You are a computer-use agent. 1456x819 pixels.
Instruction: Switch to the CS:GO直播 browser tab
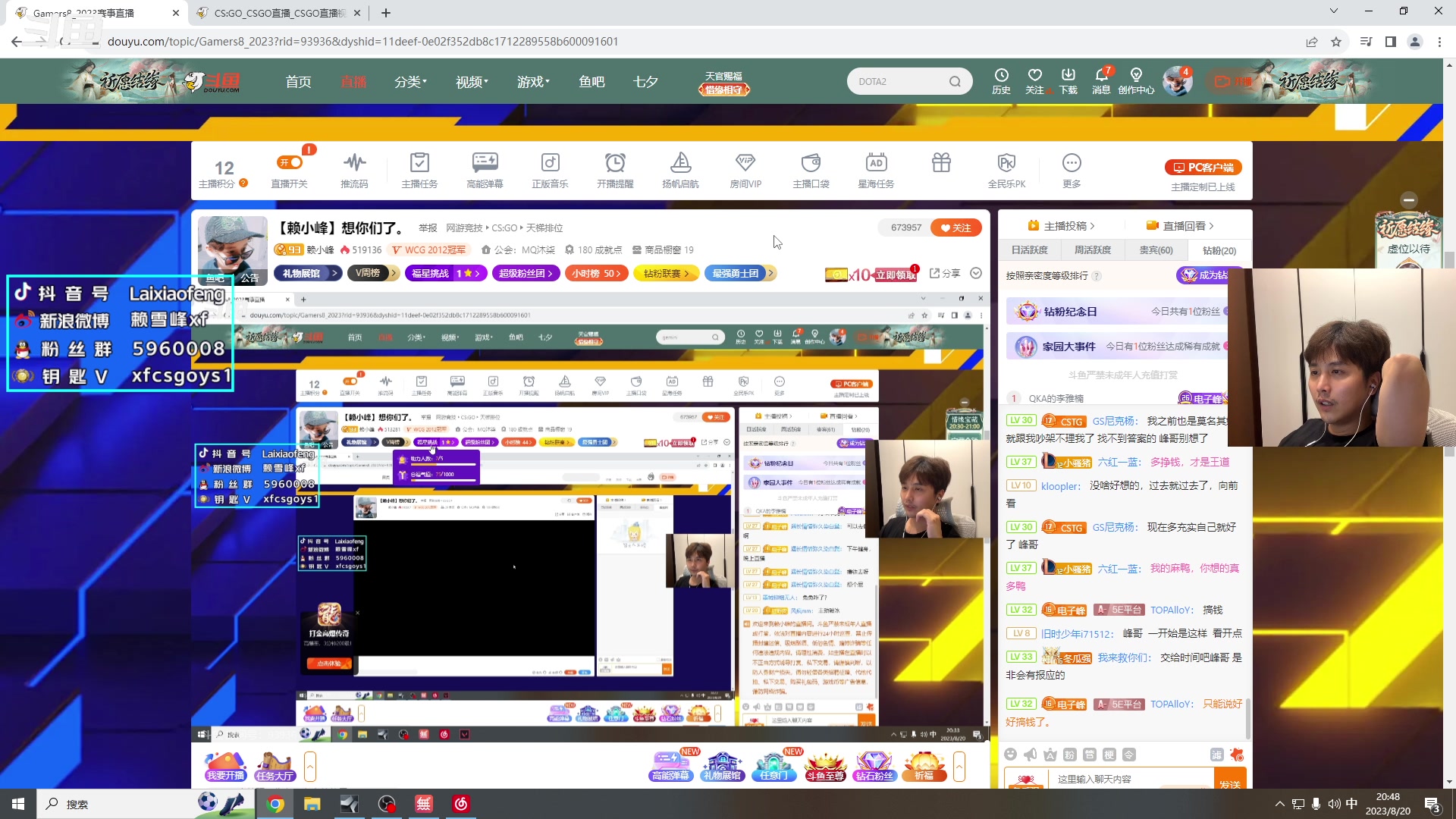280,13
